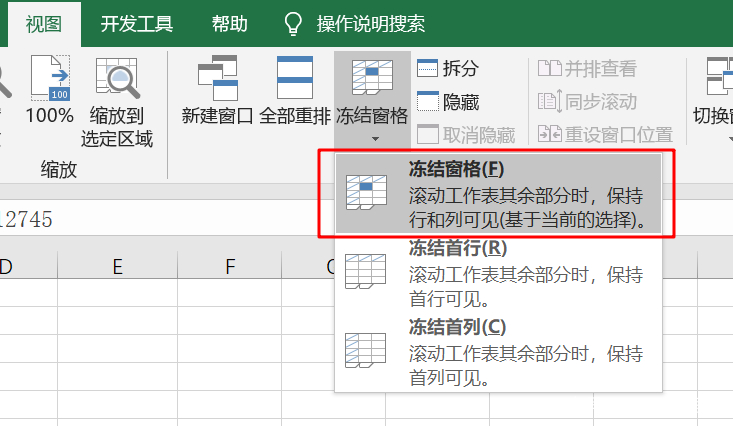The height and width of the screenshot is (426, 733).
Task: Select column D header
Action: click(x=29, y=266)
